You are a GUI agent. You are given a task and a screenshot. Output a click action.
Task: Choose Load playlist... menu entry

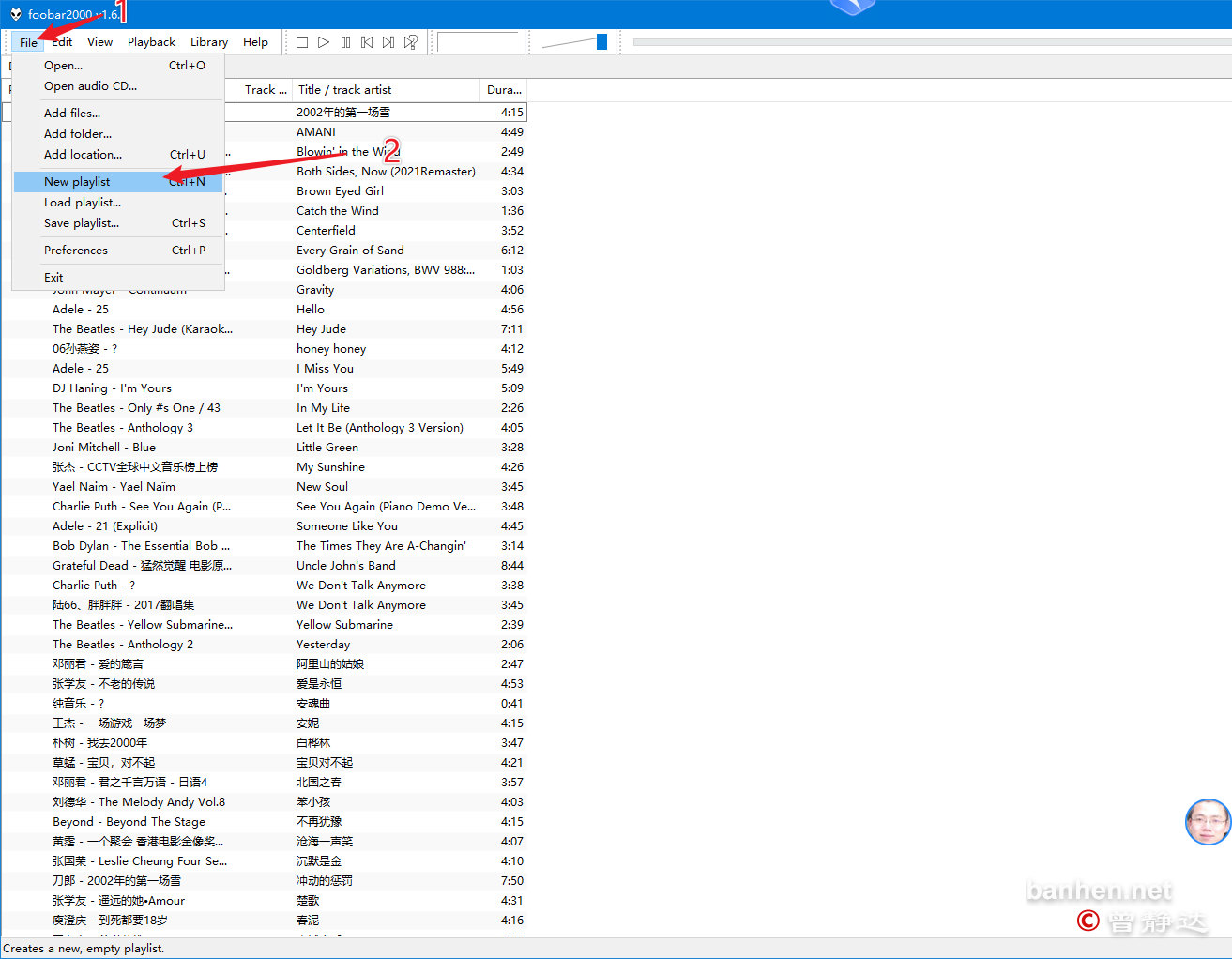click(118, 203)
